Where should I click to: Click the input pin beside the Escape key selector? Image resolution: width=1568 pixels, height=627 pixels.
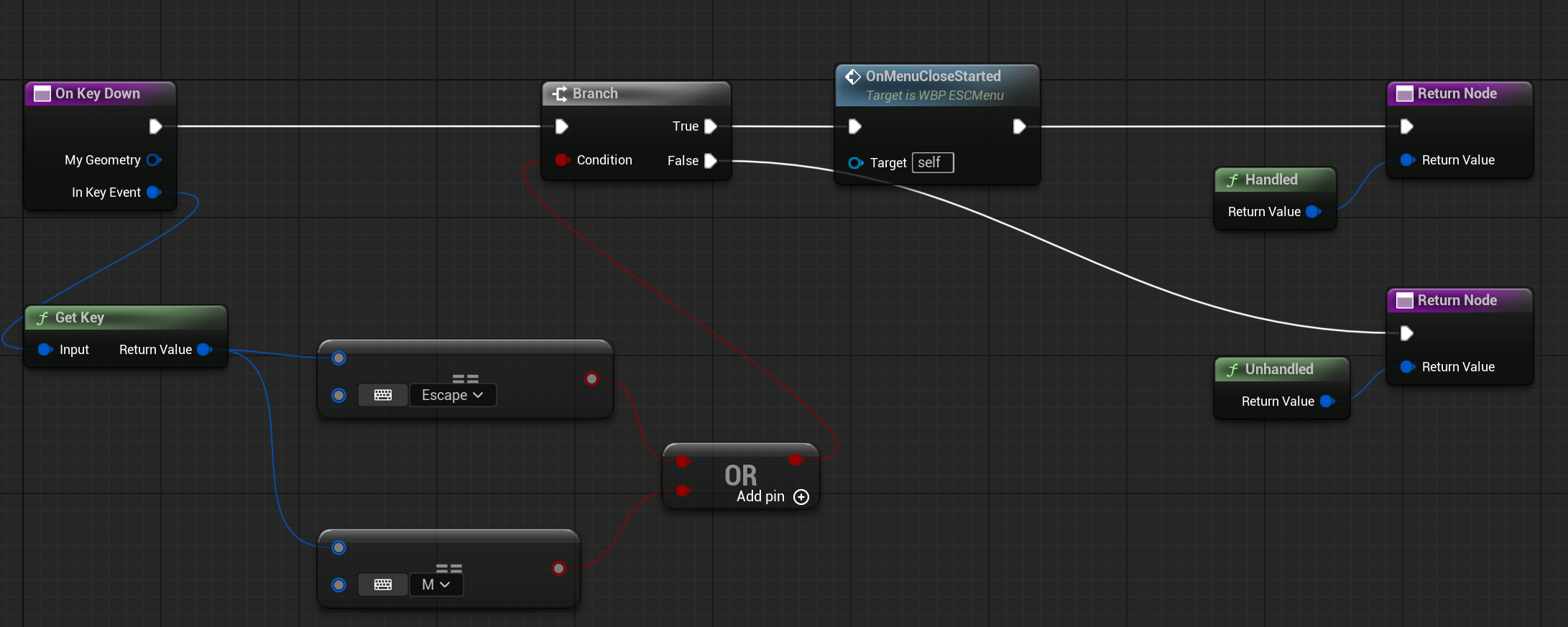pyautogui.click(x=339, y=395)
